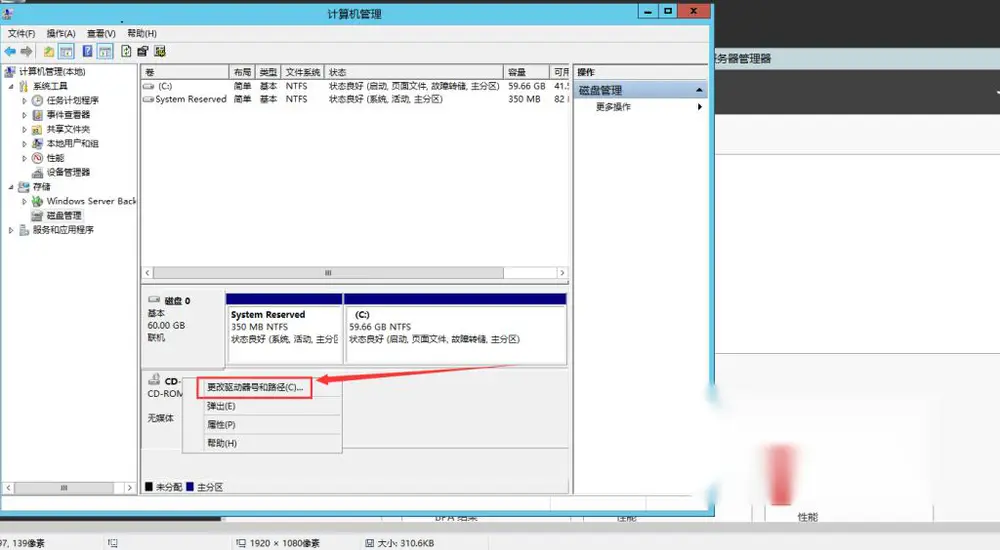This screenshot has width=1000, height=550.
Task: Click the drive icon of System Reserved row
Action: coord(149,100)
